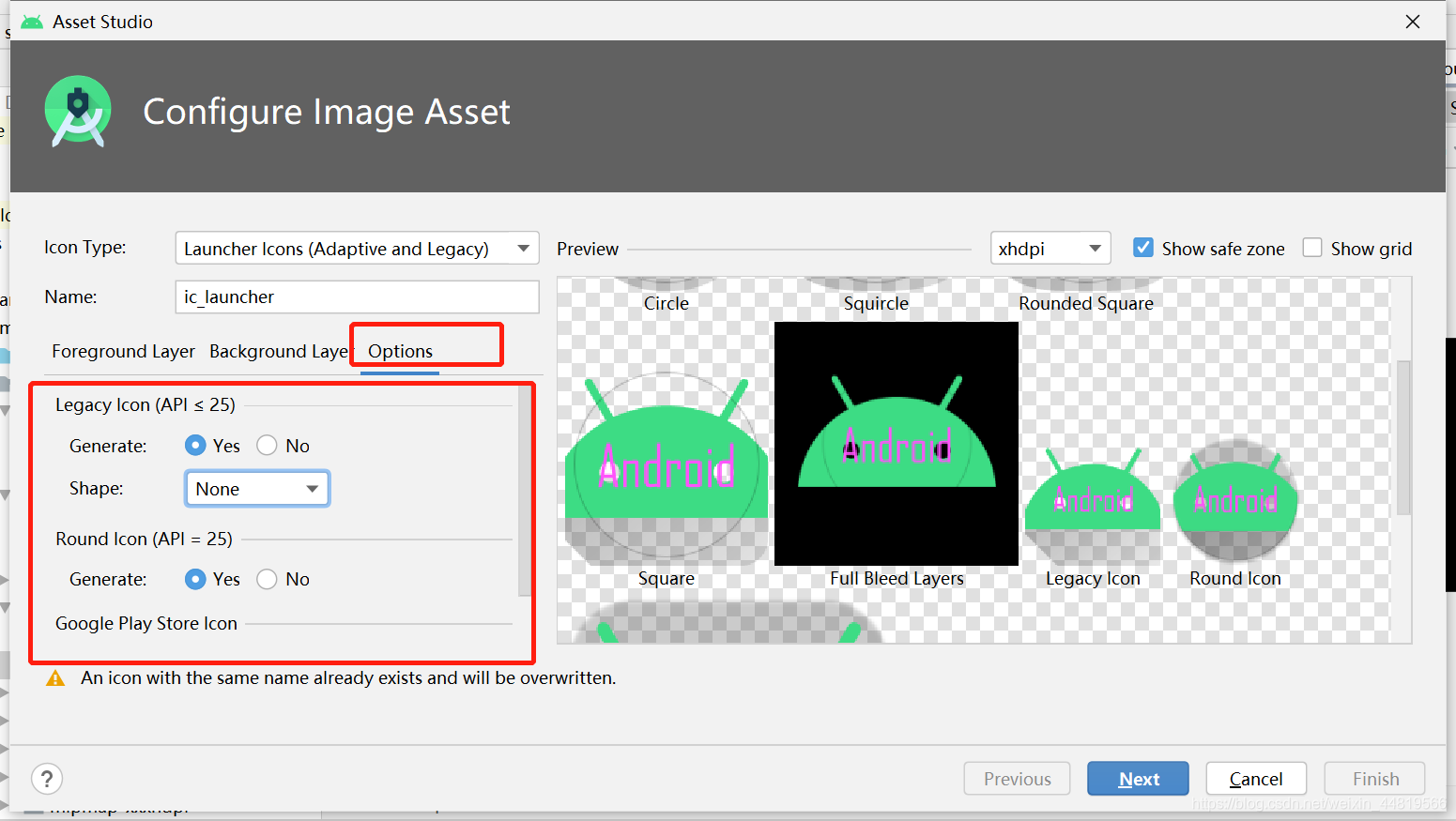This screenshot has height=821, width=1456.
Task: Click the Full Bleed Layers preview
Action: click(897, 444)
